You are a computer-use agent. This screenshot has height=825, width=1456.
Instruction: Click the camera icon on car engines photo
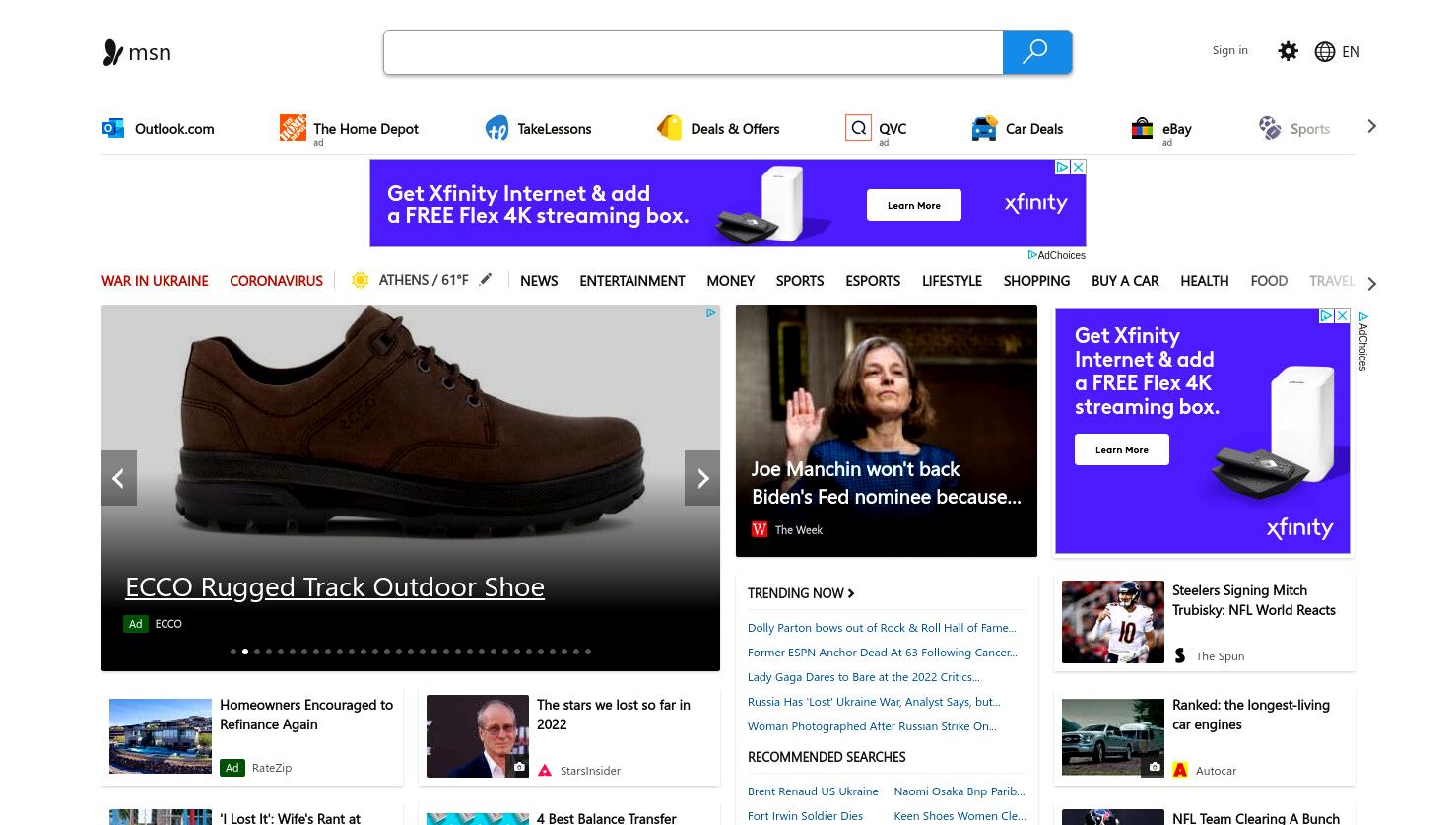1155,767
